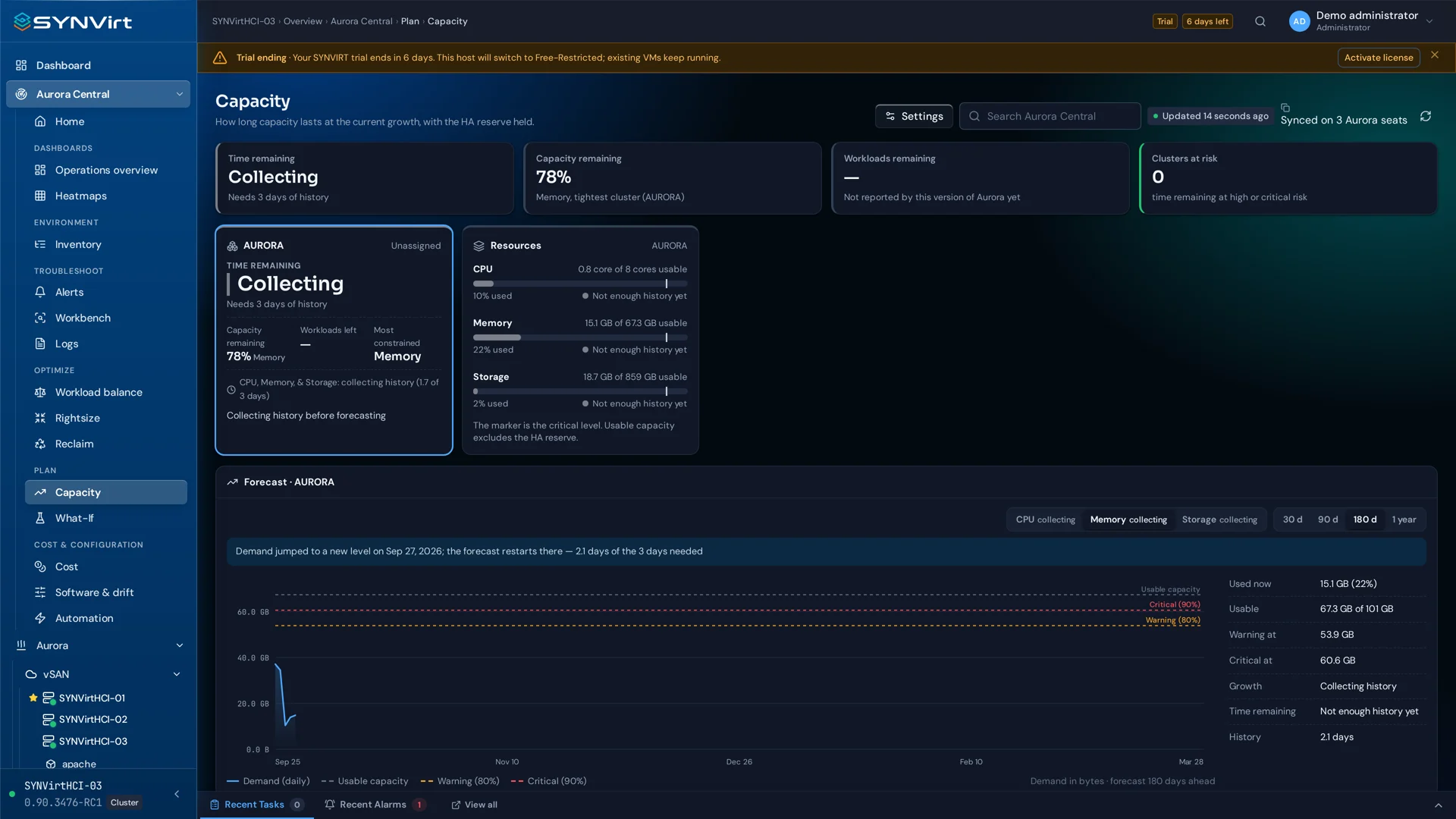Select the 180 d forecast range

[1365, 519]
